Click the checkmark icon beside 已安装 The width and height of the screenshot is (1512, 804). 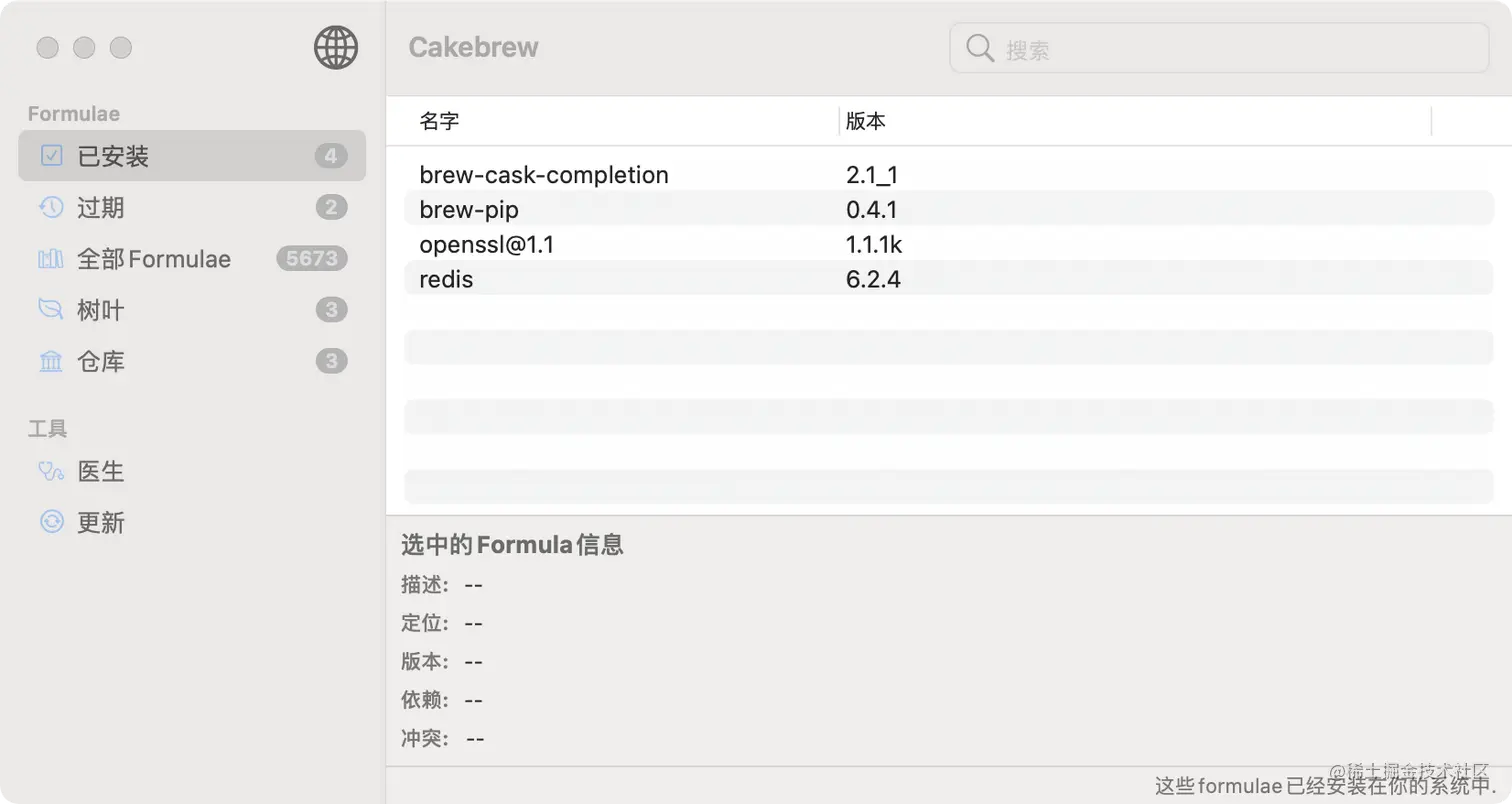coord(51,155)
